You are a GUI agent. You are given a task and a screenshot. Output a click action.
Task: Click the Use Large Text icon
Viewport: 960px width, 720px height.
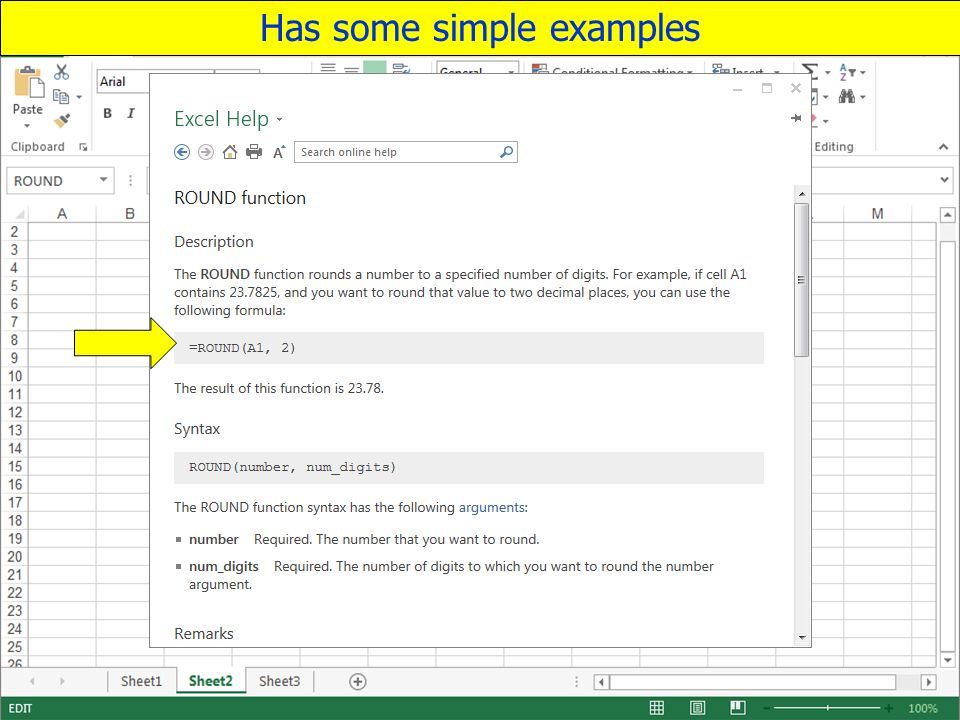pyautogui.click(x=279, y=152)
